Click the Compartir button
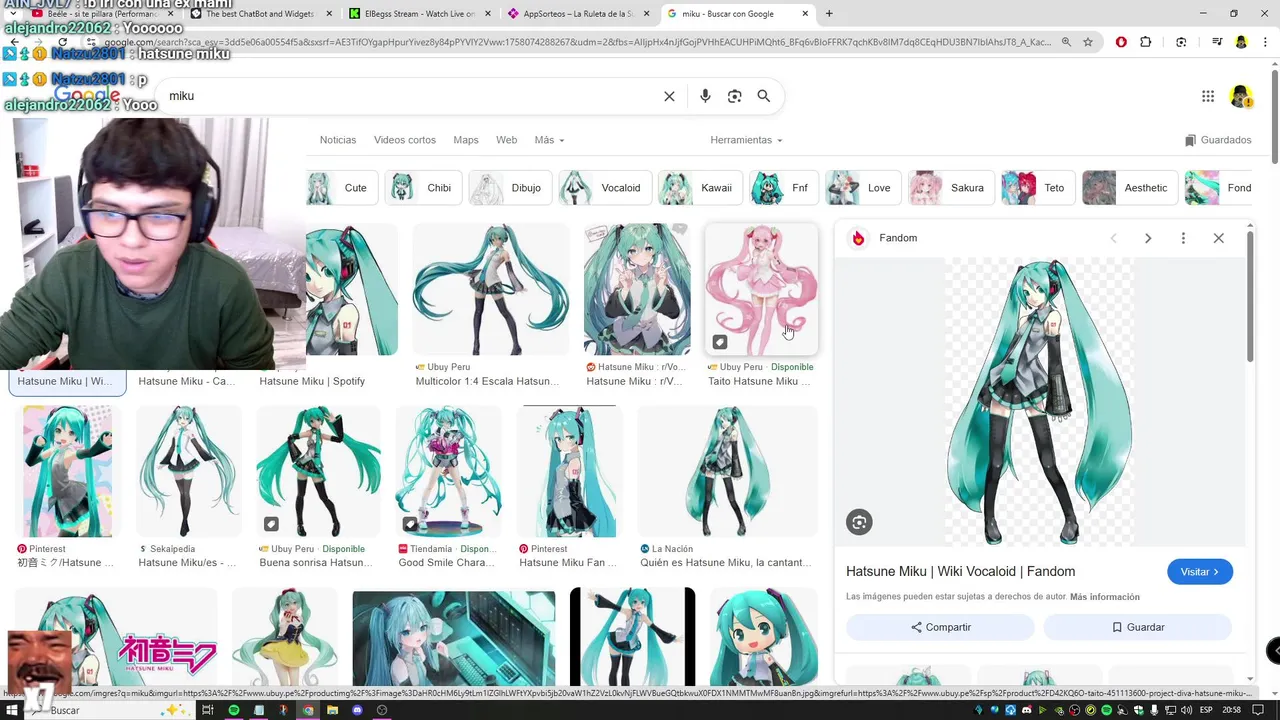Viewport: 1280px width, 720px height. coord(940,627)
